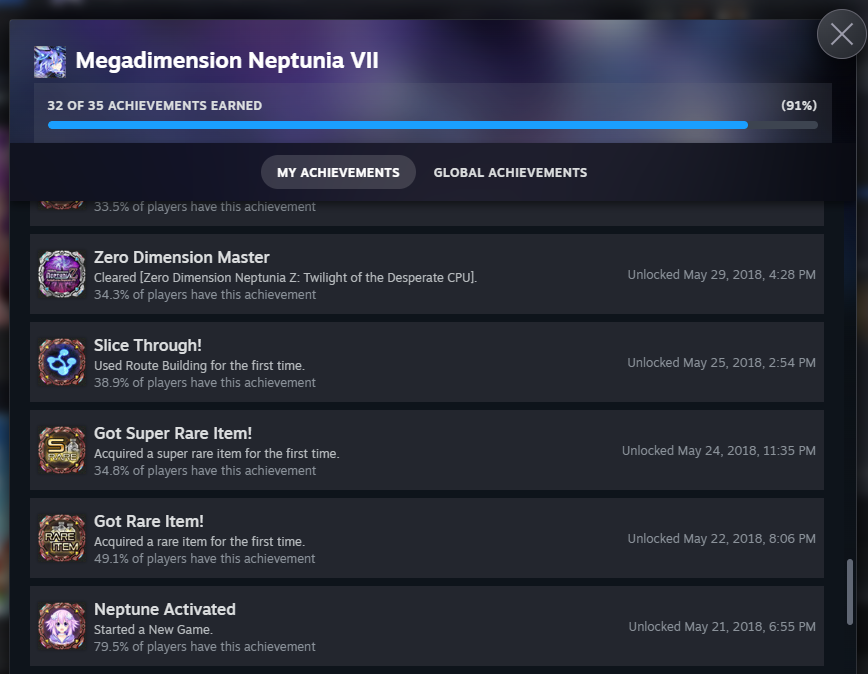868x674 pixels.
Task: Select the 'Got Rare Item!' title
Action: click(x=149, y=521)
